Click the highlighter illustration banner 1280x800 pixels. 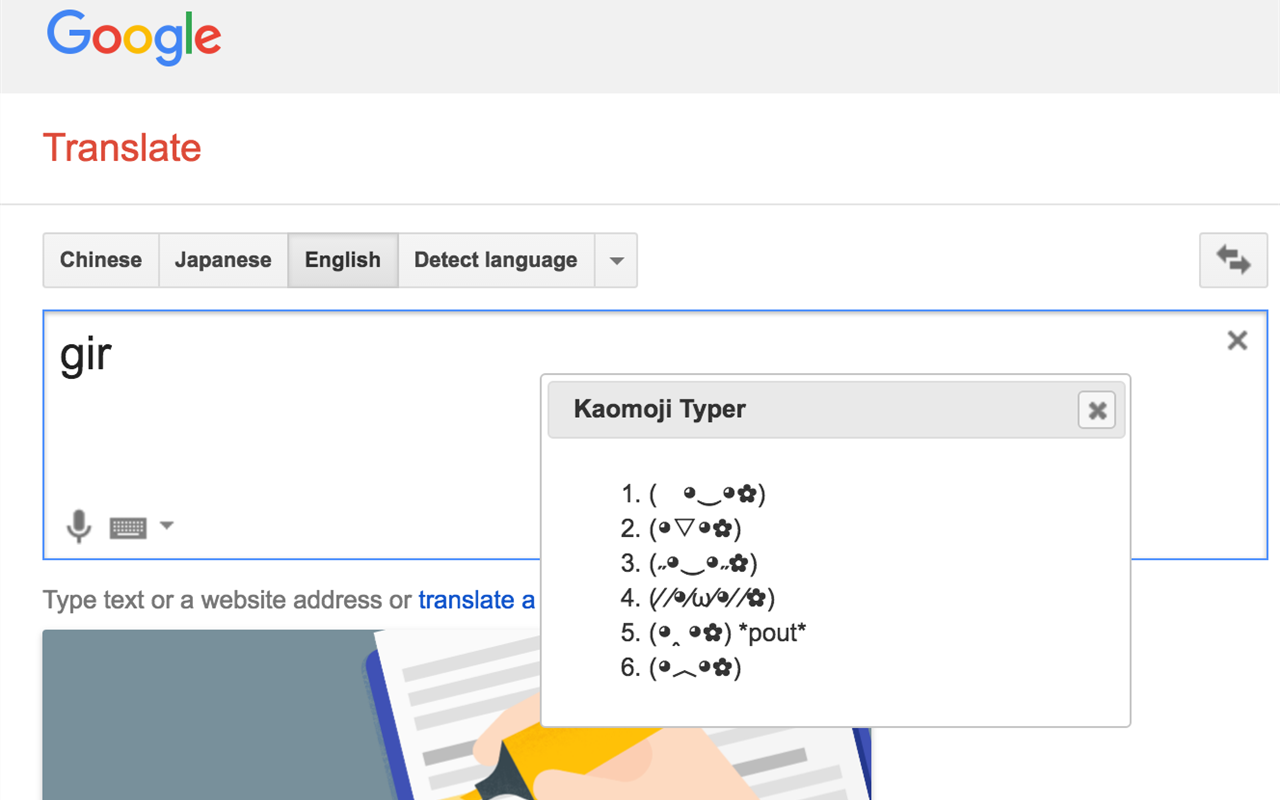tap(457, 714)
